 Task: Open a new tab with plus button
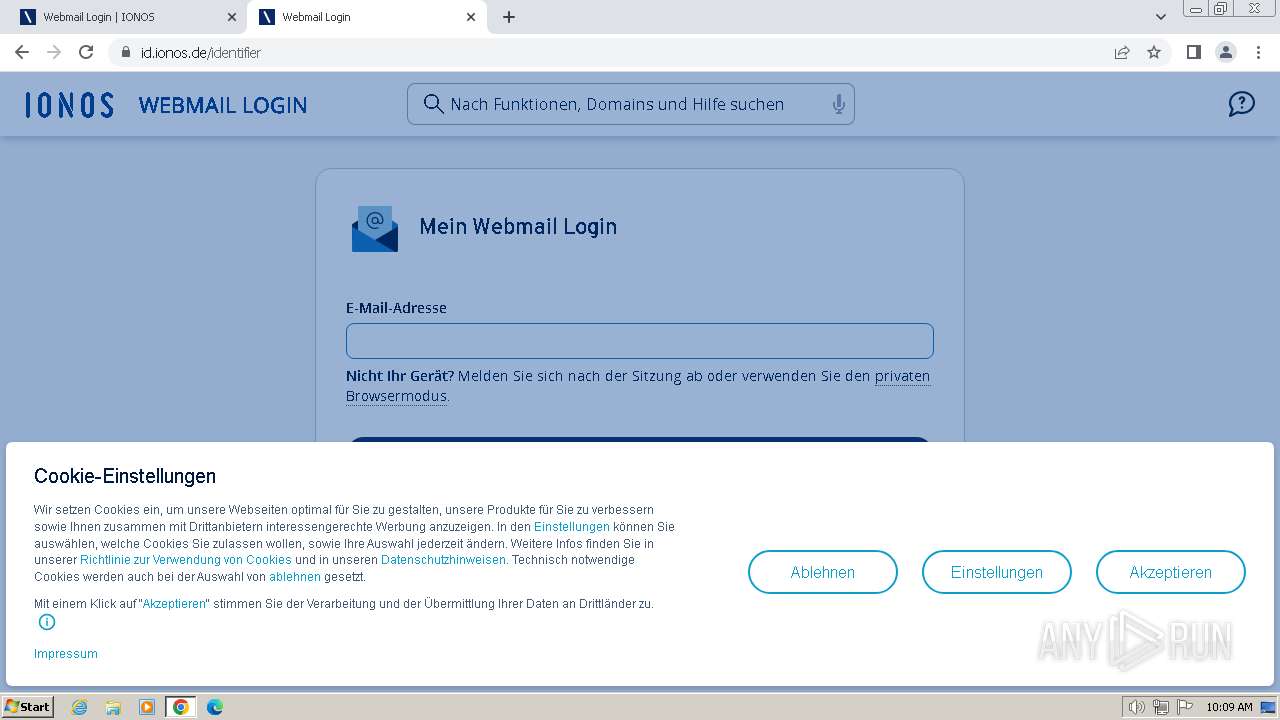508,17
